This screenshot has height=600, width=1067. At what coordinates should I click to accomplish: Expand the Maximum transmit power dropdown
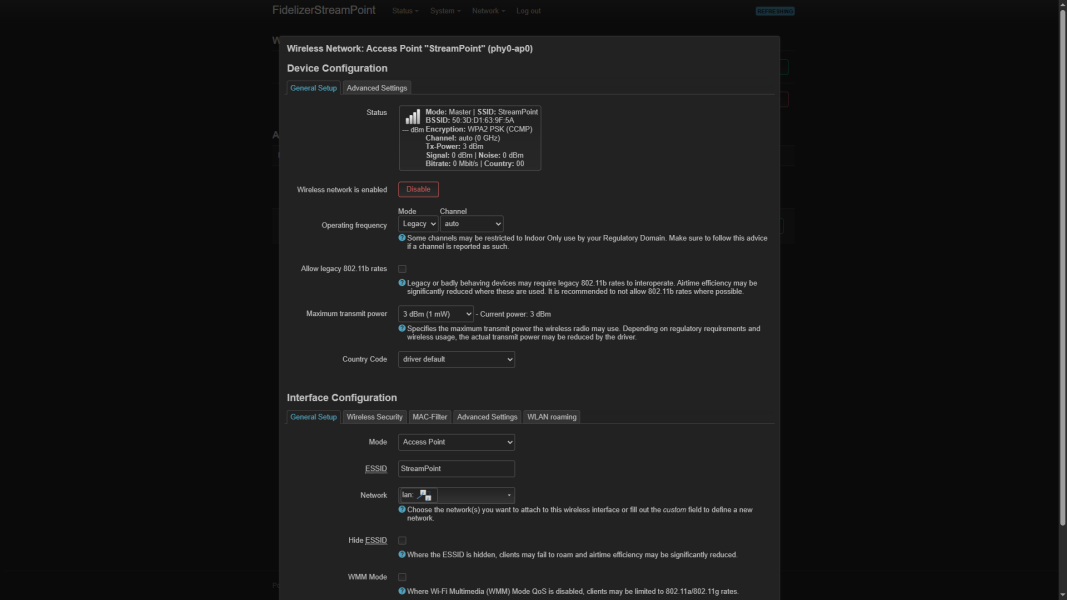coord(436,314)
